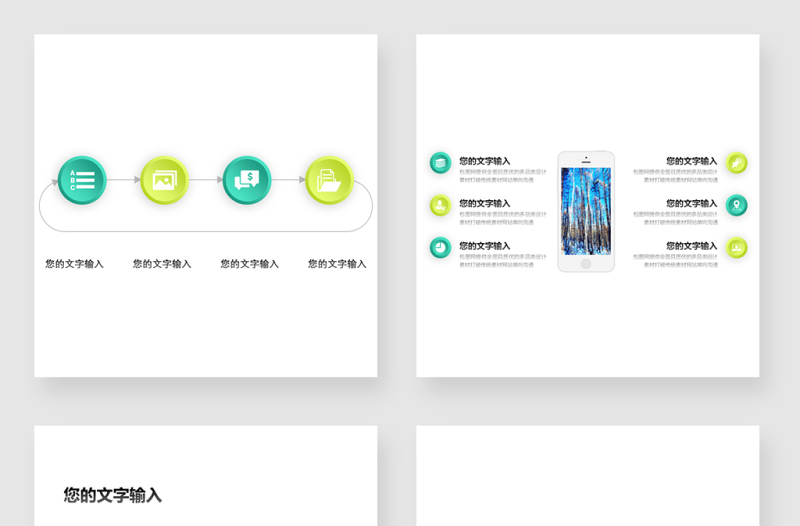
Task: Click the teal chat bubbles dollar icon
Action: (x=247, y=180)
